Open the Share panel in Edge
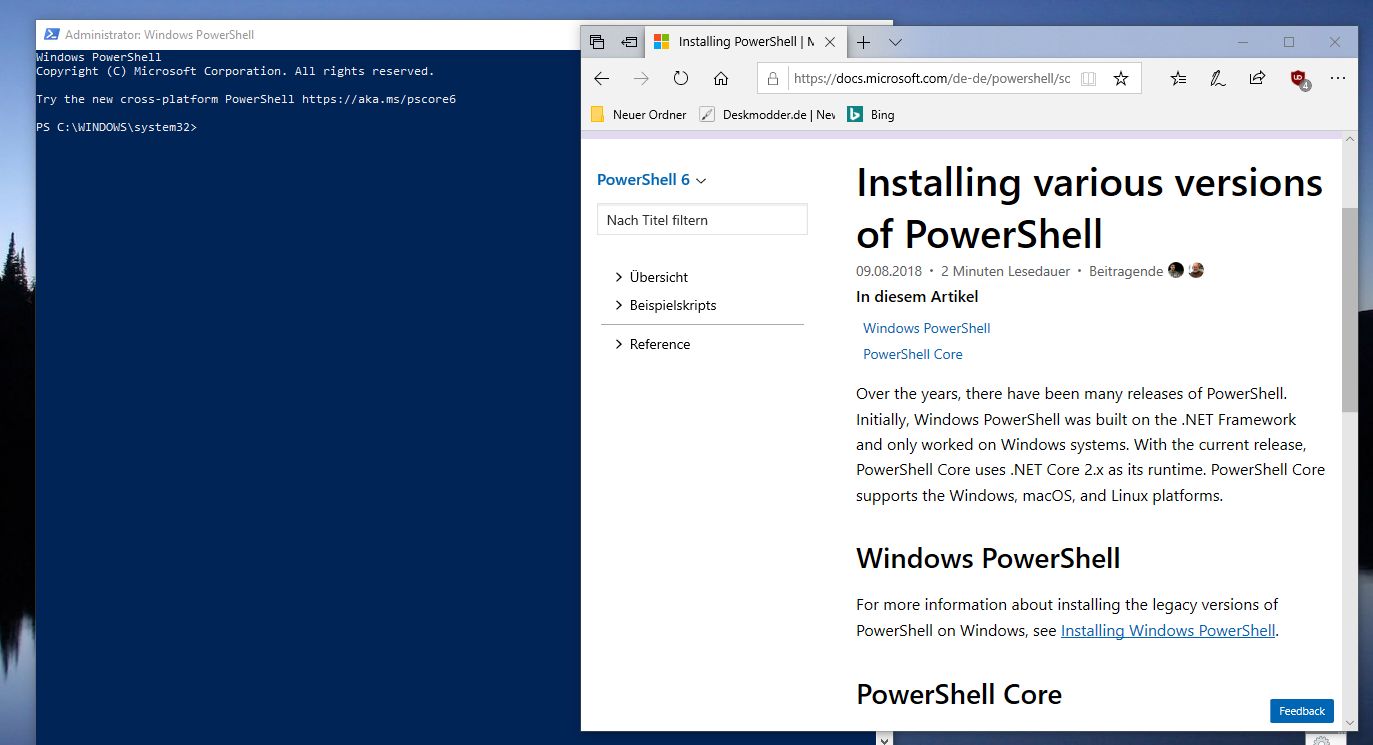 point(1257,78)
